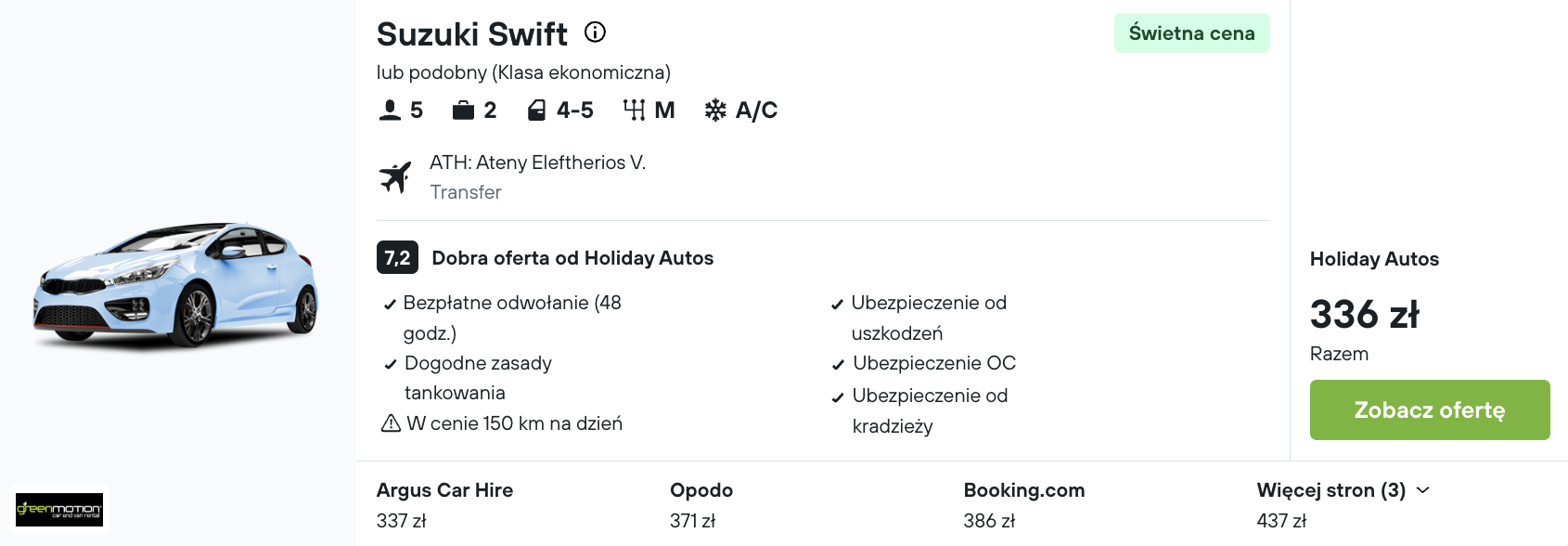Click the air conditioning snowflake icon
This screenshot has height=546, width=1568.
point(715,110)
